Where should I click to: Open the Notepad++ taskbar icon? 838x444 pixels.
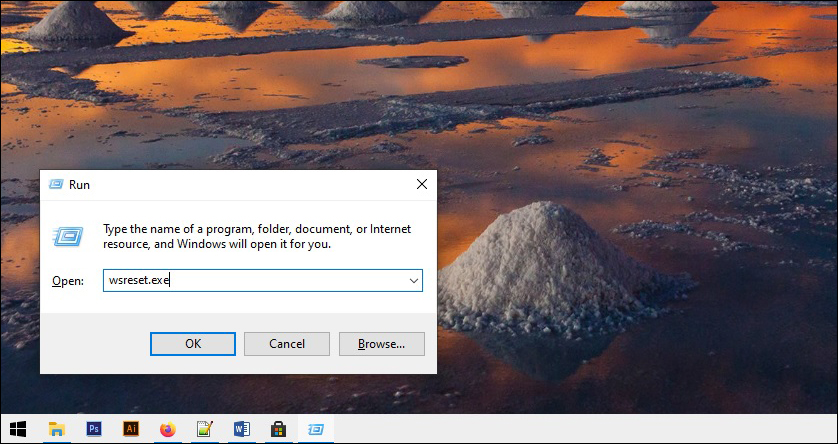click(204, 429)
